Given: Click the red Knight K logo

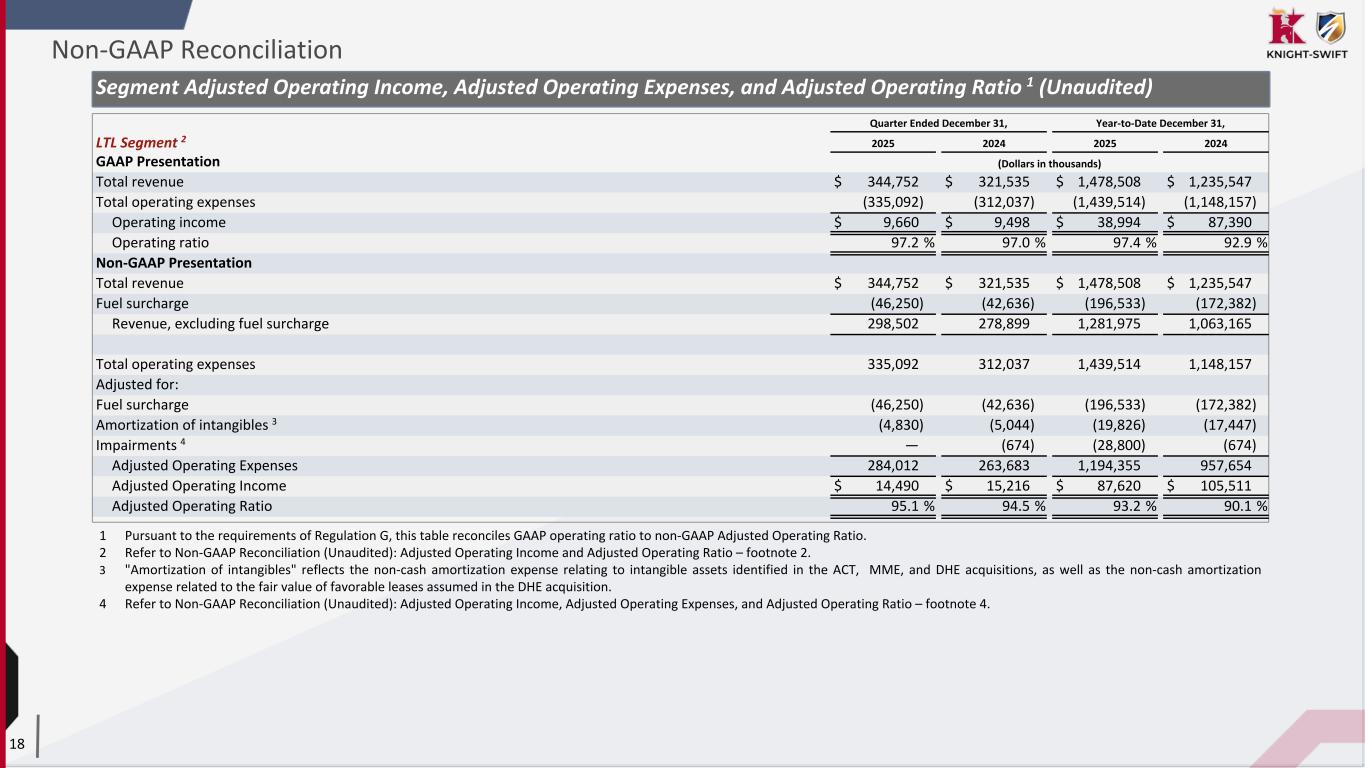Looking at the screenshot, I should click(x=1285, y=26).
